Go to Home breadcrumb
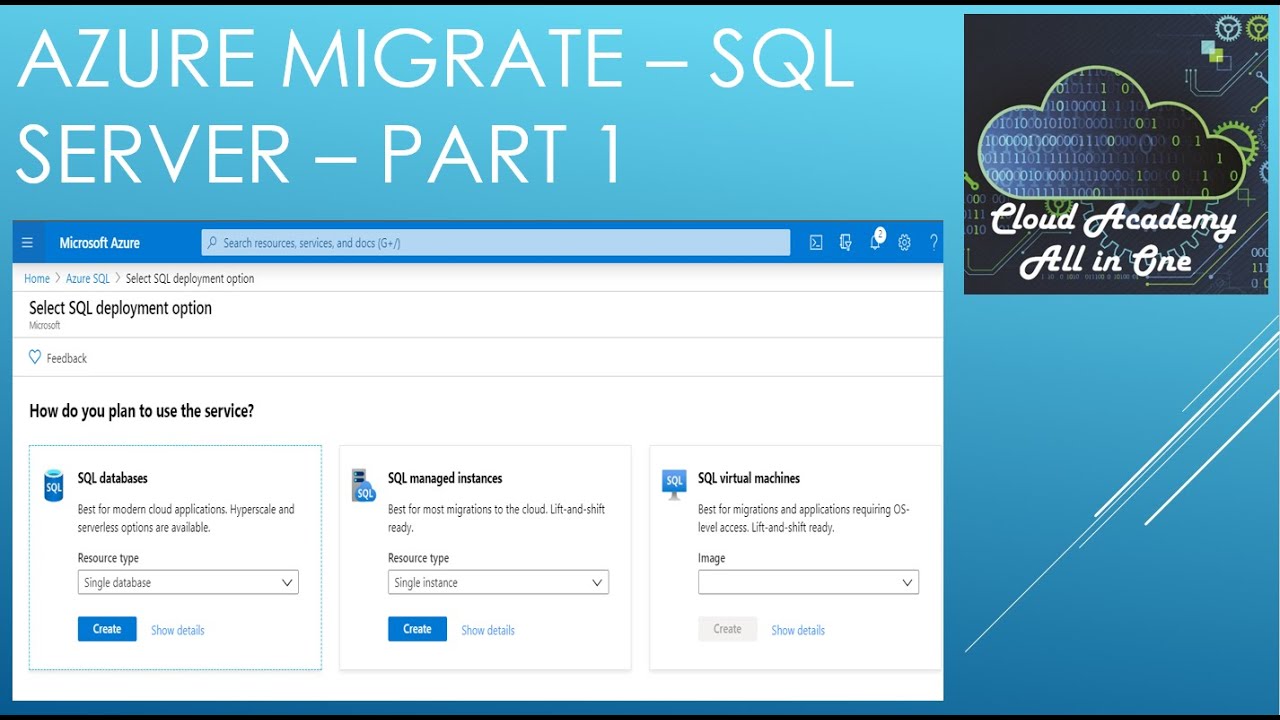Screen dimensions: 1280x720 click(x=37, y=279)
